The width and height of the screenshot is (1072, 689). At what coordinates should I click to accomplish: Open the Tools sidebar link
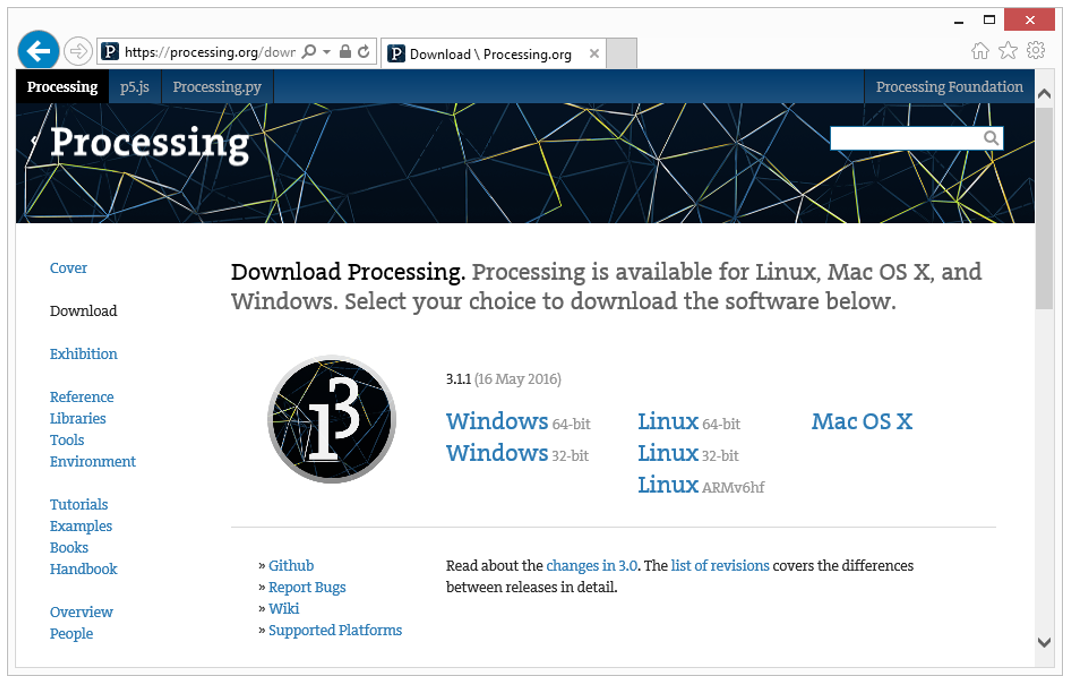click(67, 440)
